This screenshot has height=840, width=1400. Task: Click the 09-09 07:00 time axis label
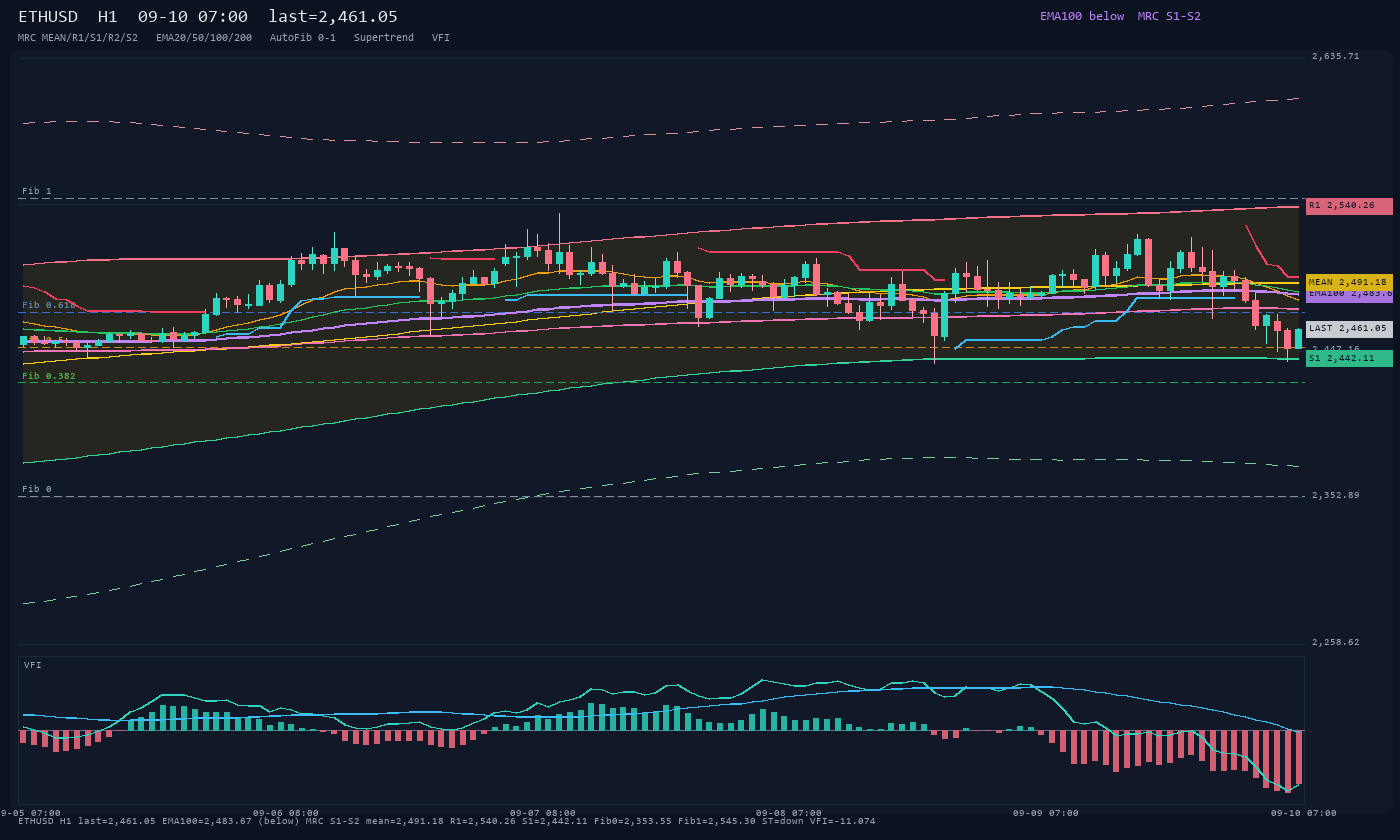[1046, 813]
